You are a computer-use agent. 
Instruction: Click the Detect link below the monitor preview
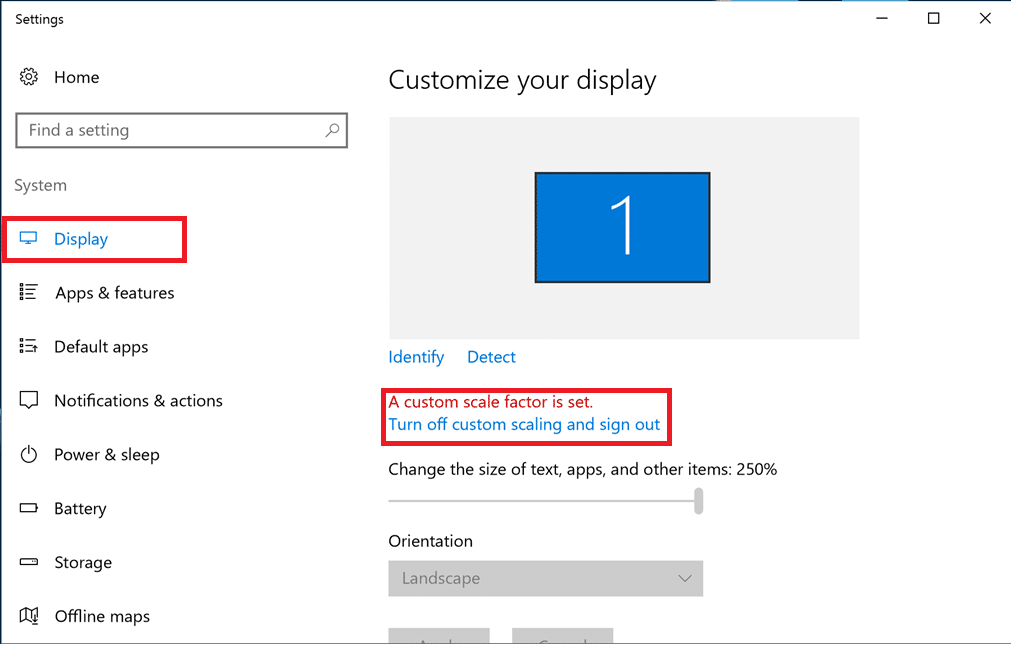(x=491, y=357)
